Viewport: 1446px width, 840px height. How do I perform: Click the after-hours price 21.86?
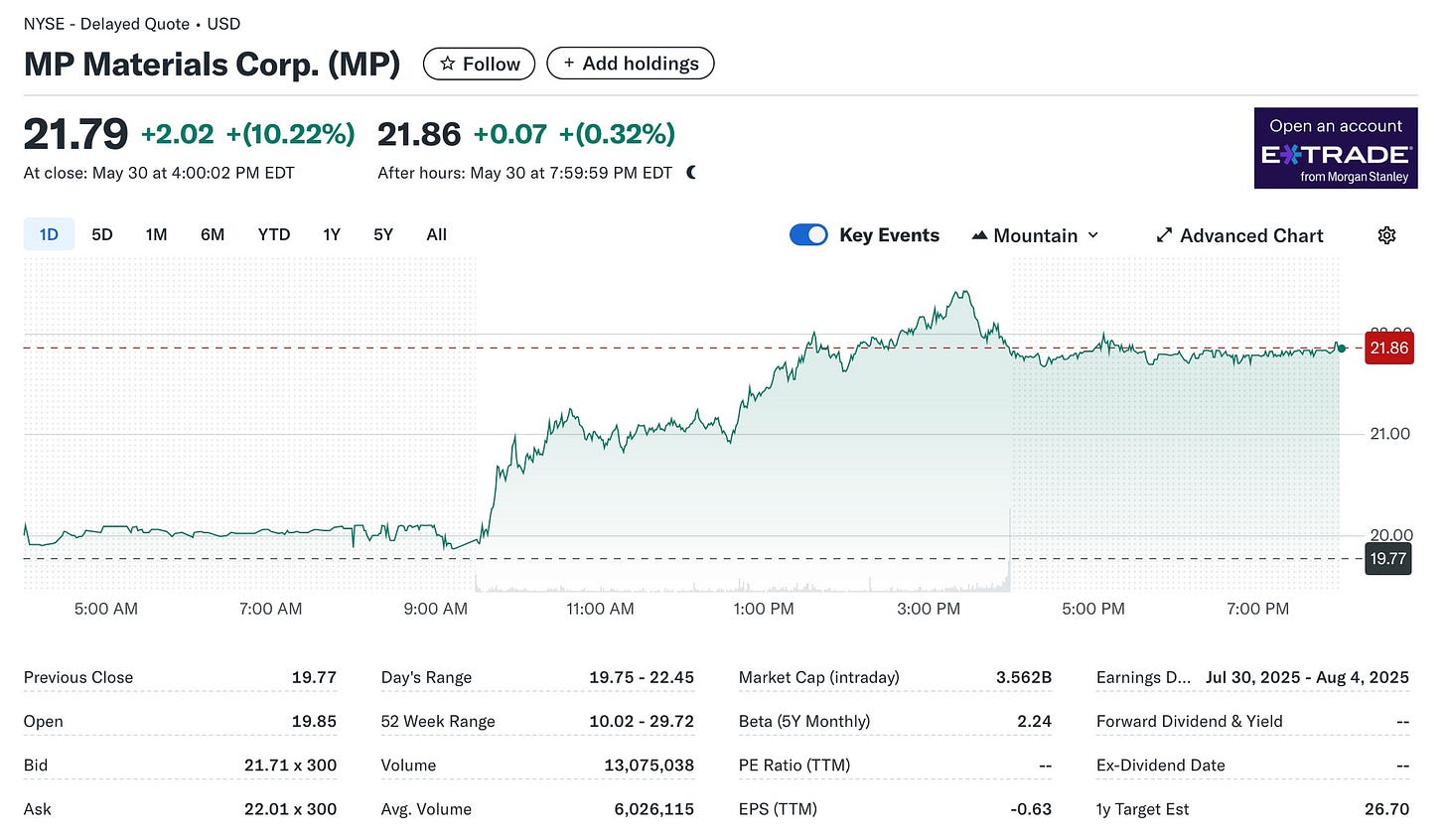[419, 134]
